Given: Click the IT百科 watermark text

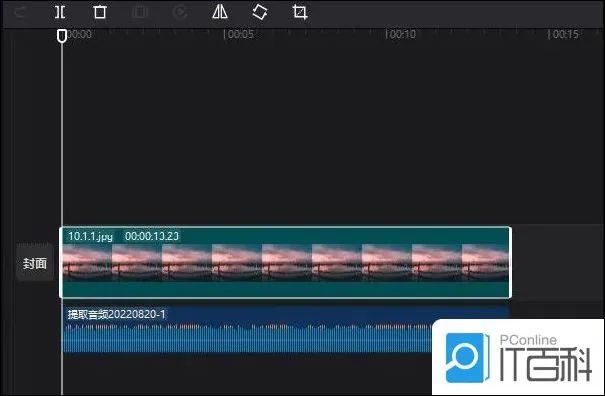Looking at the screenshot, I should tap(546, 364).
